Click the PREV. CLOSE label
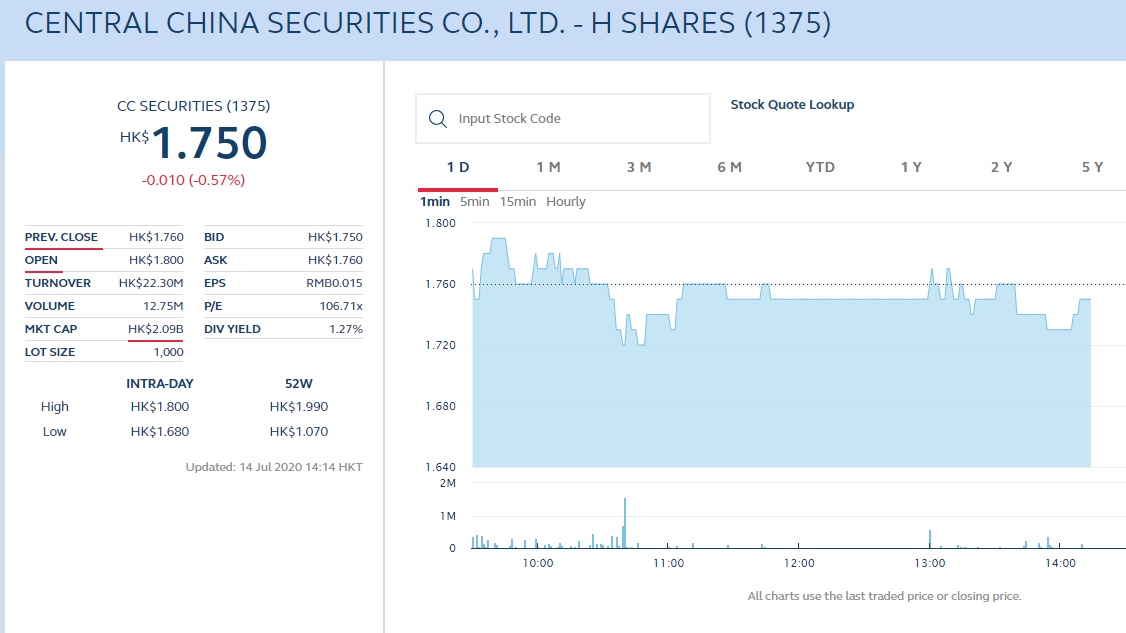The width and height of the screenshot is (1126, 633). (61, 237)
